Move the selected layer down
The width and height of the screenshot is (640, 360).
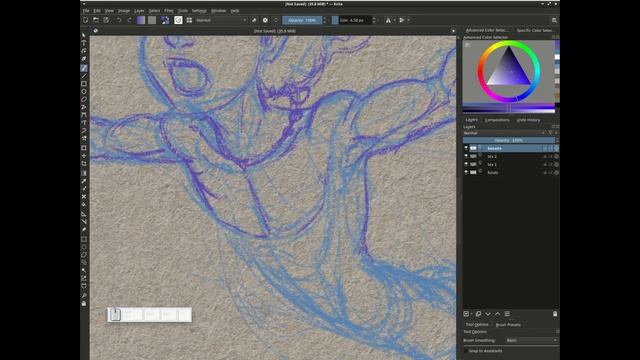pos(488,313)
